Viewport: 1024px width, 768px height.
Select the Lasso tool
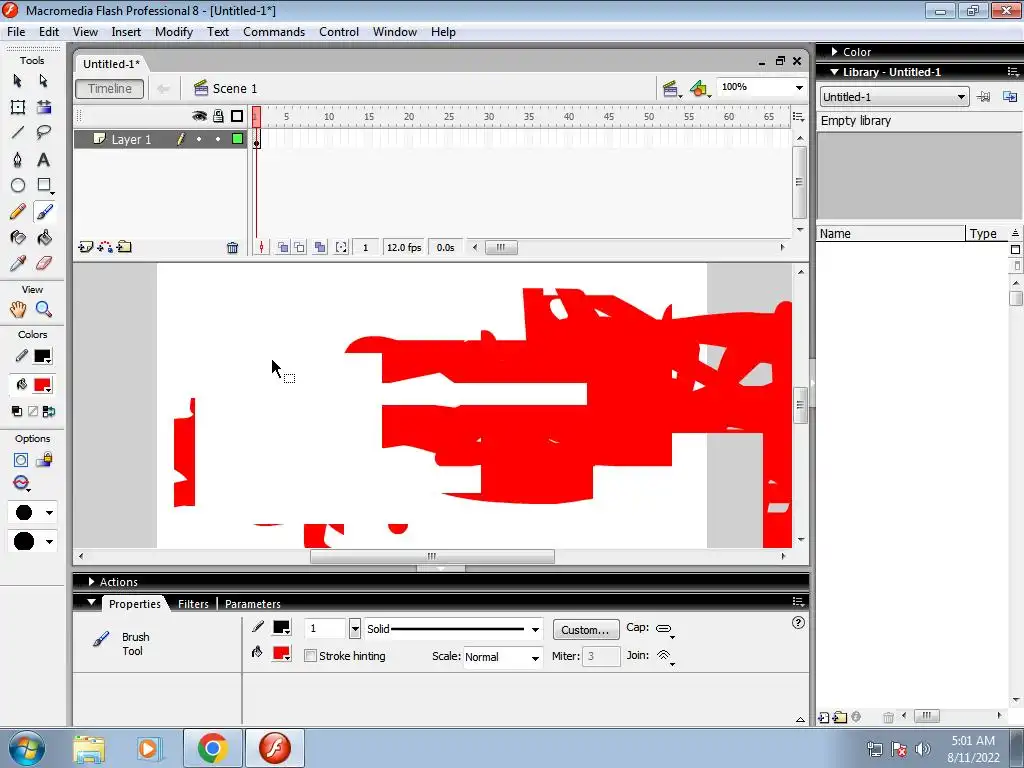point(44,133)
